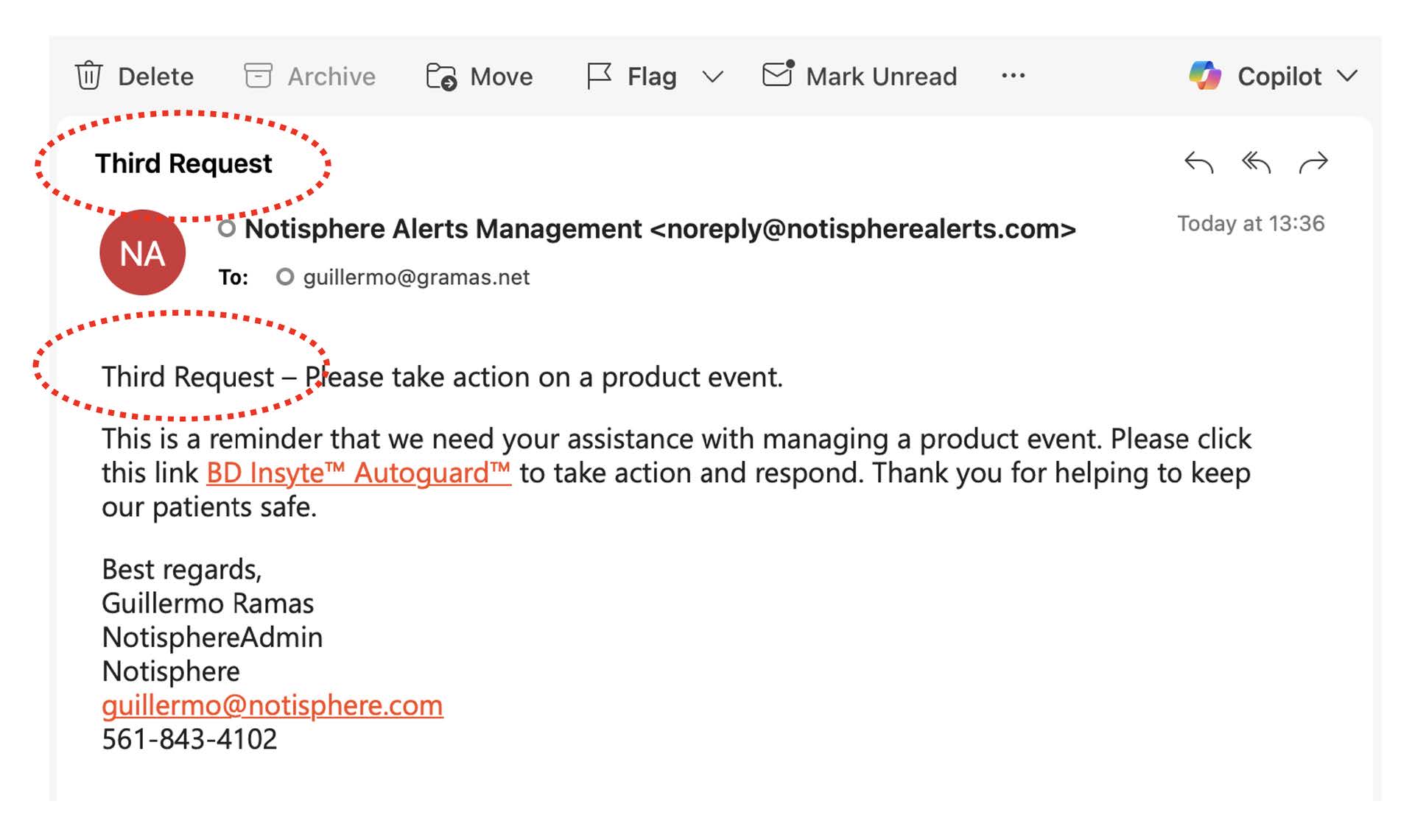Click the NotisphereAdmin signature line

point(212,638)
